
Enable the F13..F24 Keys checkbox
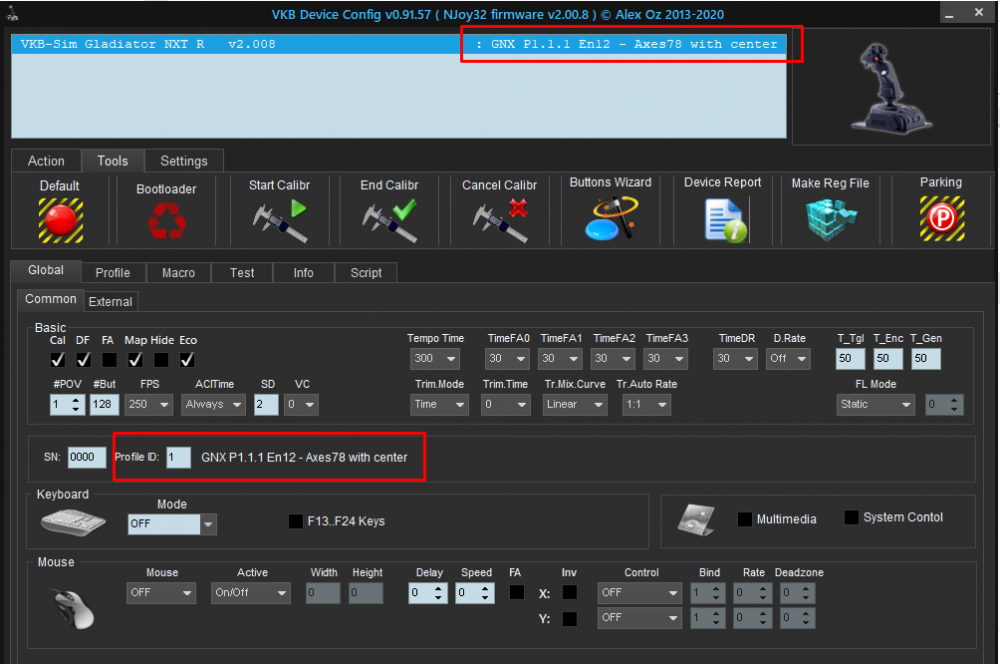(x=296, y=521)
